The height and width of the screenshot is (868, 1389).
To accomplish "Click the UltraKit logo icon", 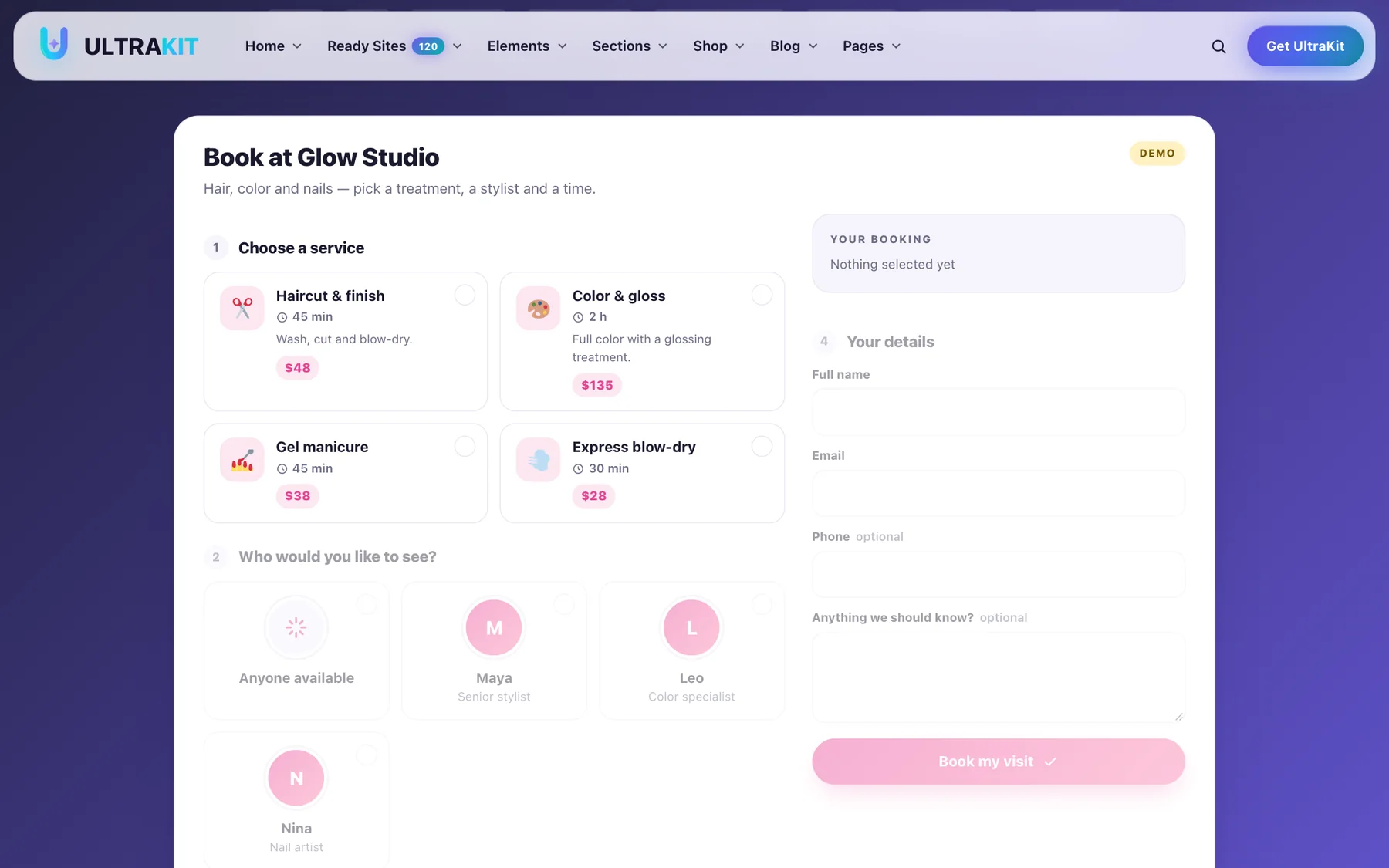I will (54, 44).
